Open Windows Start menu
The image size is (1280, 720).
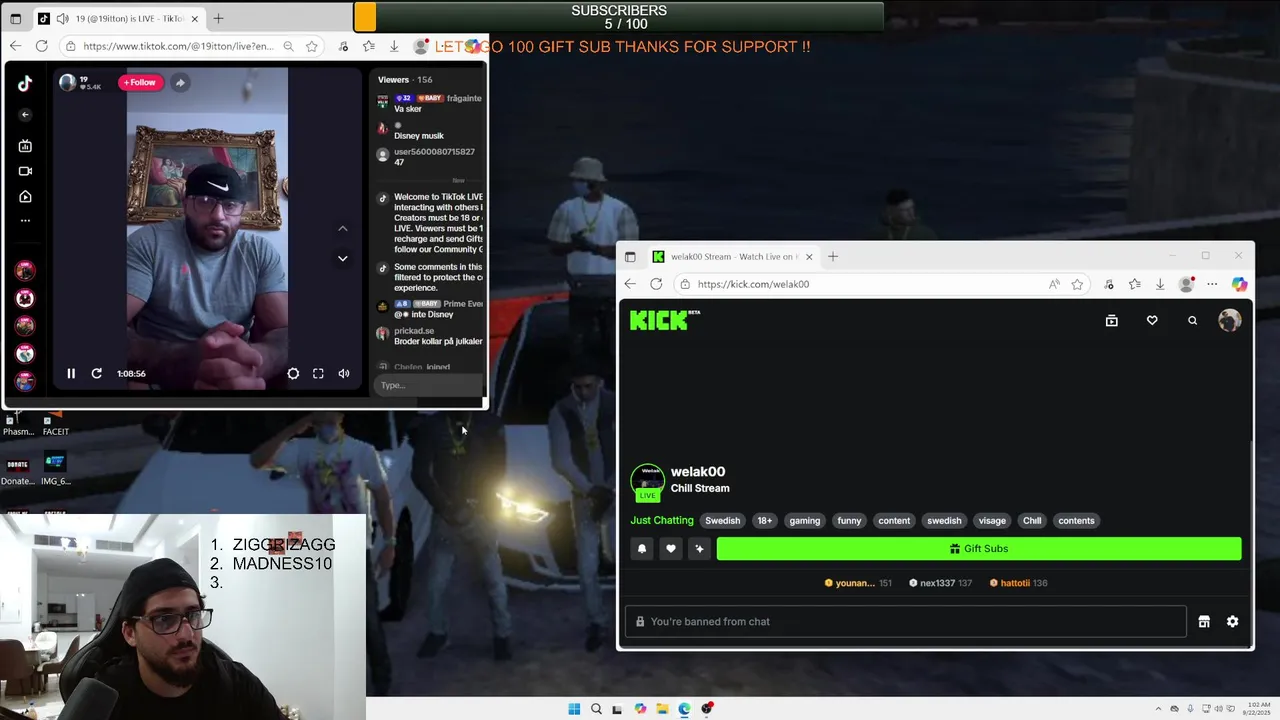click(x=574, y=709)
